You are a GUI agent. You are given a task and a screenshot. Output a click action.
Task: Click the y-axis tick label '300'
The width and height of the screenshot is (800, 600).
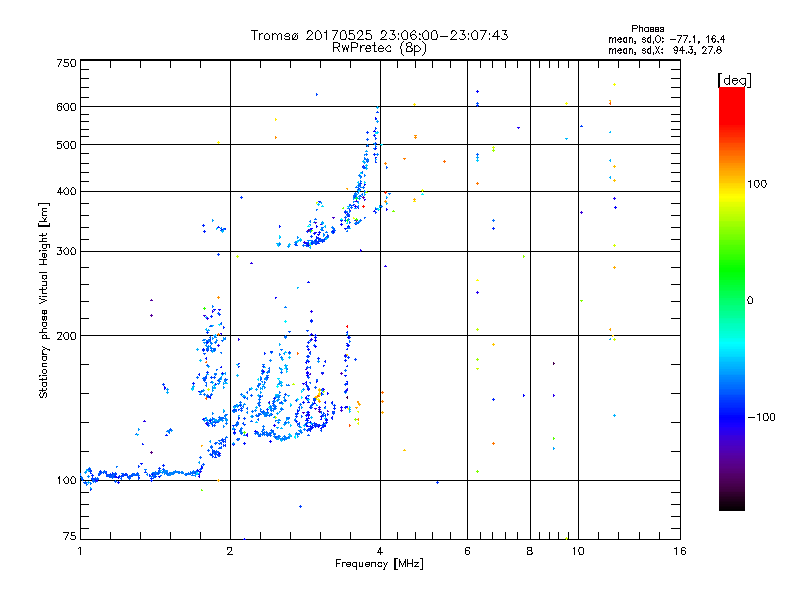coord(66,252)
